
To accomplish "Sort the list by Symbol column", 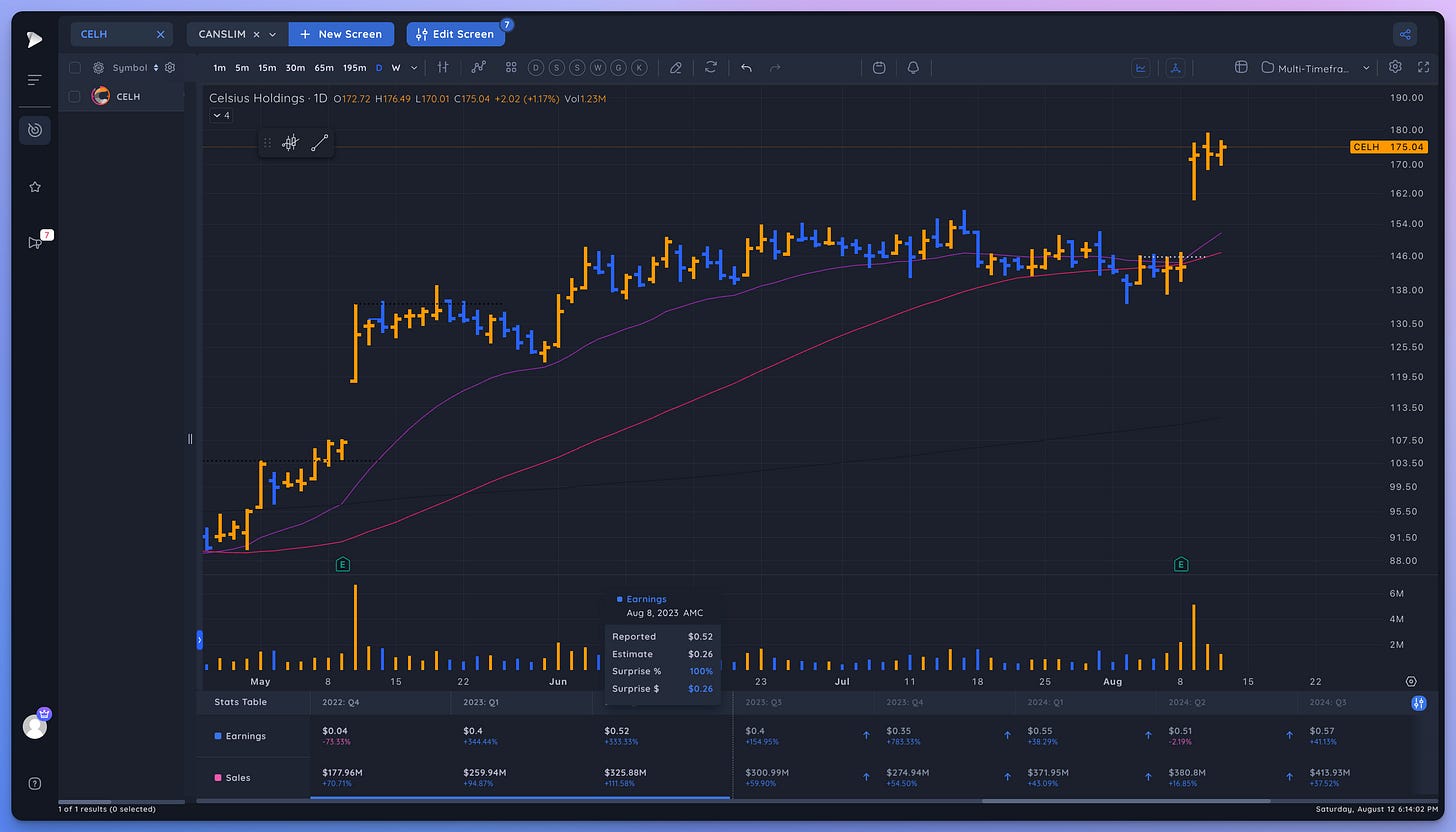I will pos(135,68).
